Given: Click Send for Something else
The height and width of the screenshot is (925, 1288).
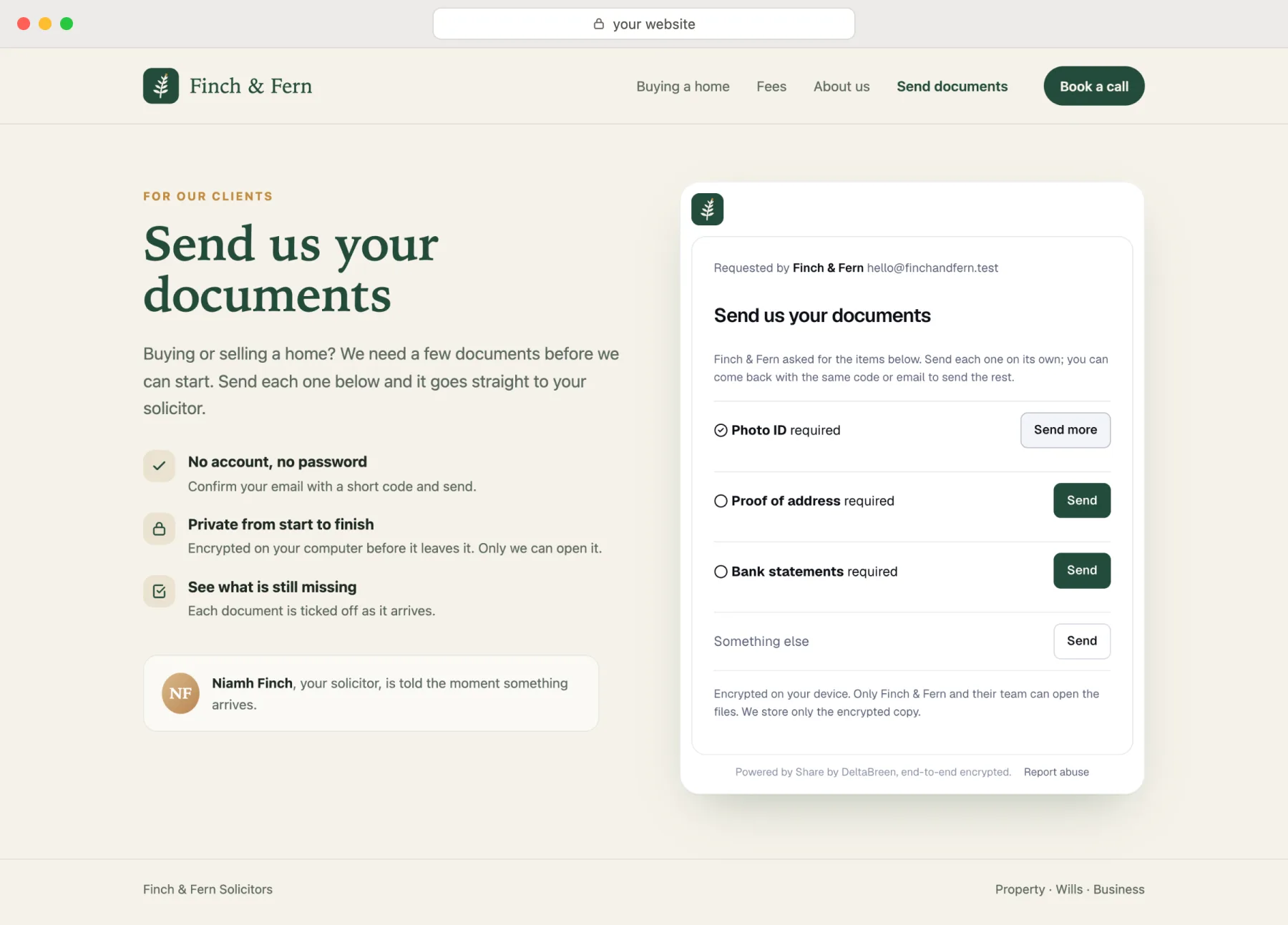Looking at the screenshot, I should pyautogui.click(x=1082, y=641).
